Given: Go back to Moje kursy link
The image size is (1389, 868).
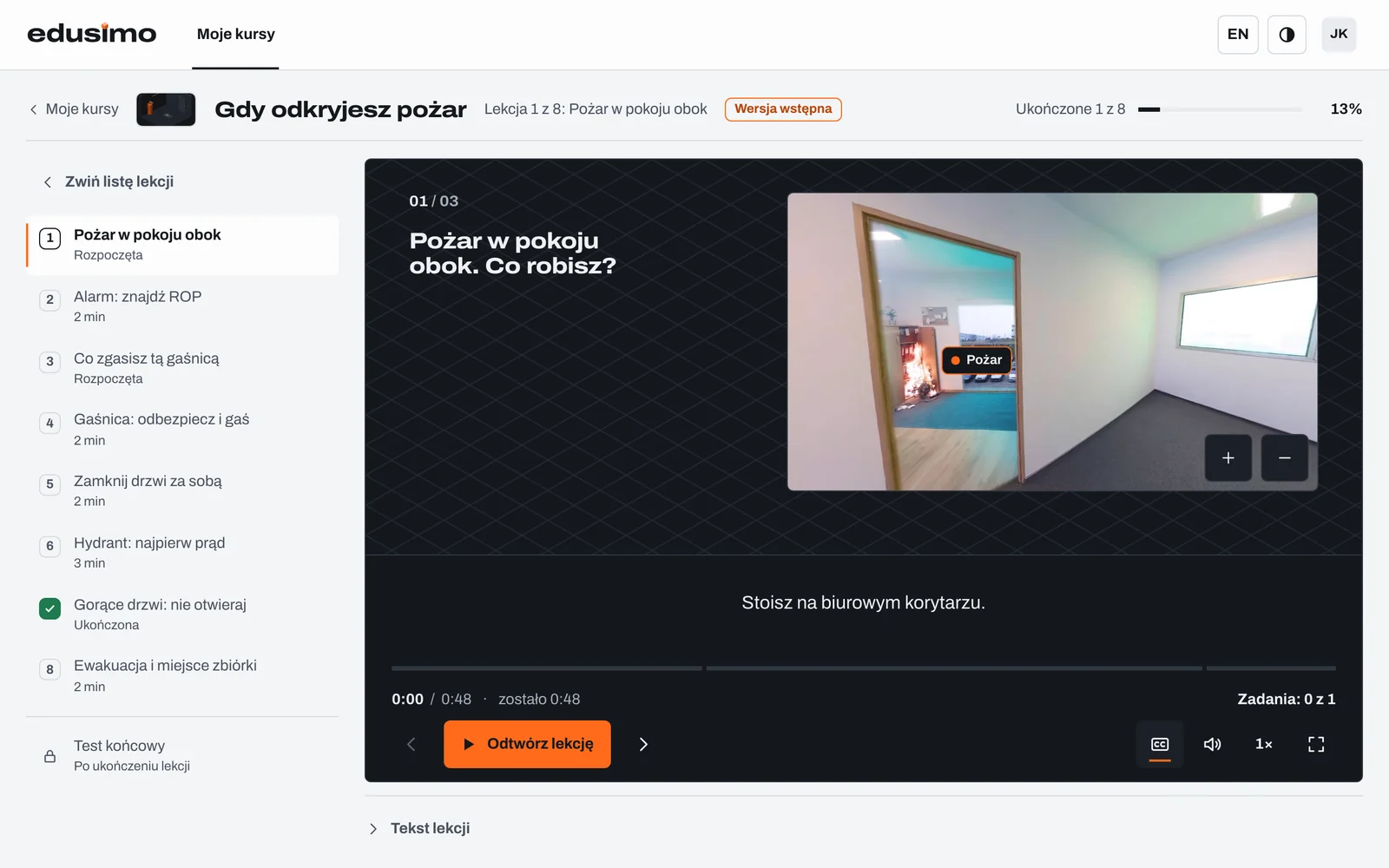Looking at the screenshot, I should pyautogui.click(x=74, y=108).
